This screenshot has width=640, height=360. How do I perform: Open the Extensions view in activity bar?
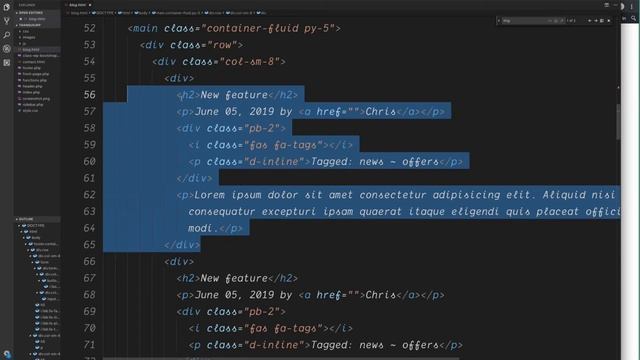point(7,63)
